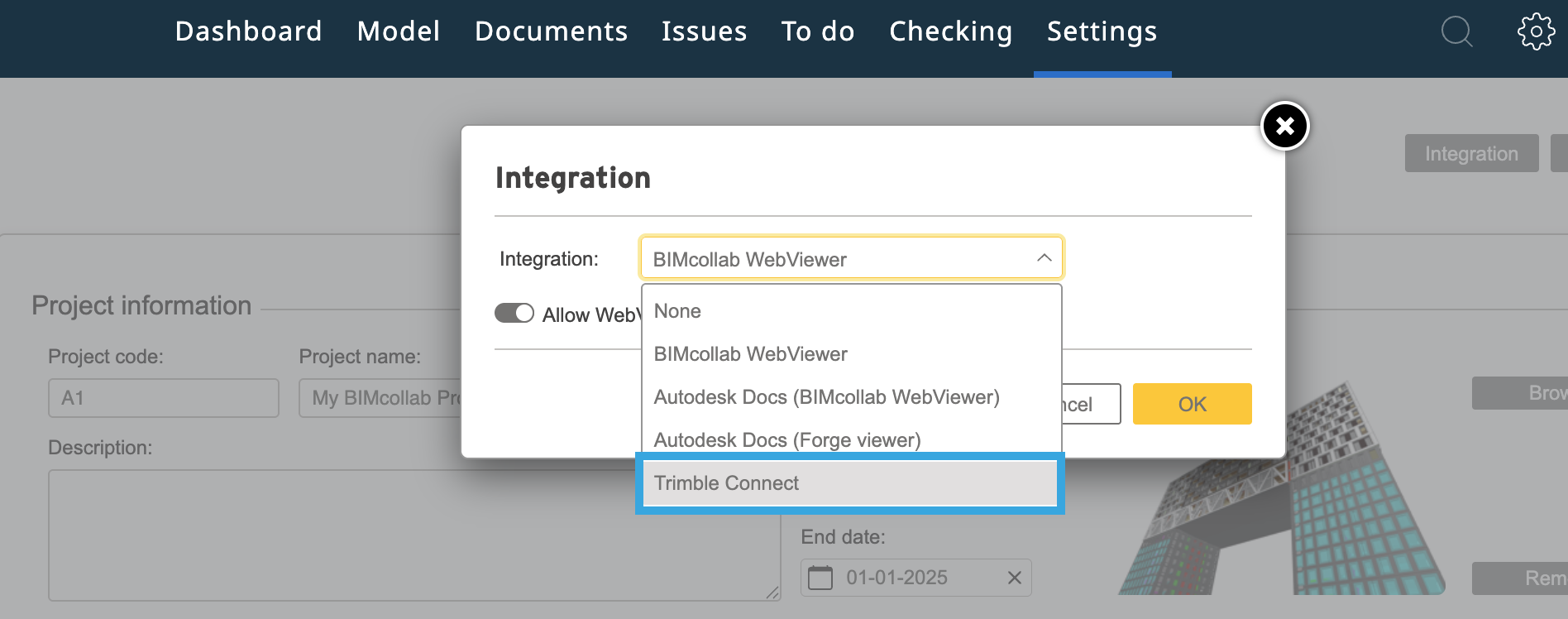Viewport: 1568px width, 619px height.
Task: Confirm with the OK button
Action: coord(1193,404)
